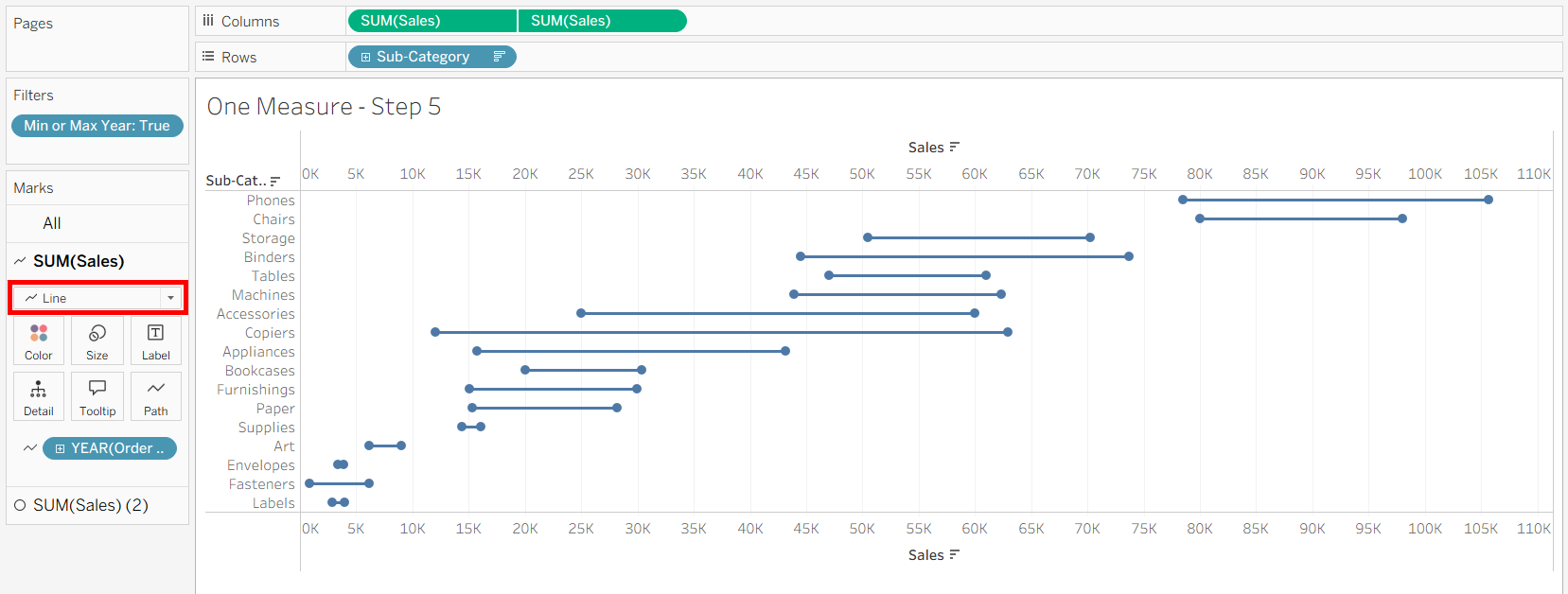Open the Size marks card
1568x594 pixels.
point(97,341)
